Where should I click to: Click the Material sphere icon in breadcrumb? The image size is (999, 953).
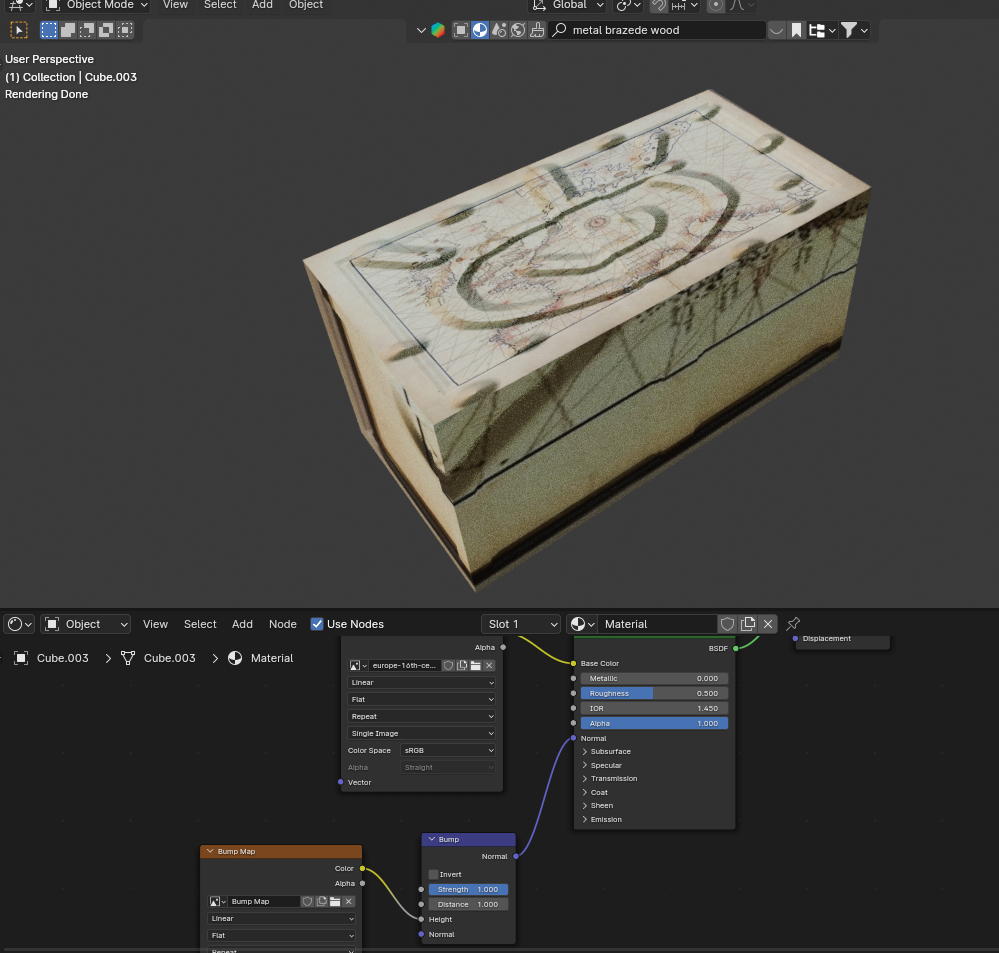tap(235, 658)
